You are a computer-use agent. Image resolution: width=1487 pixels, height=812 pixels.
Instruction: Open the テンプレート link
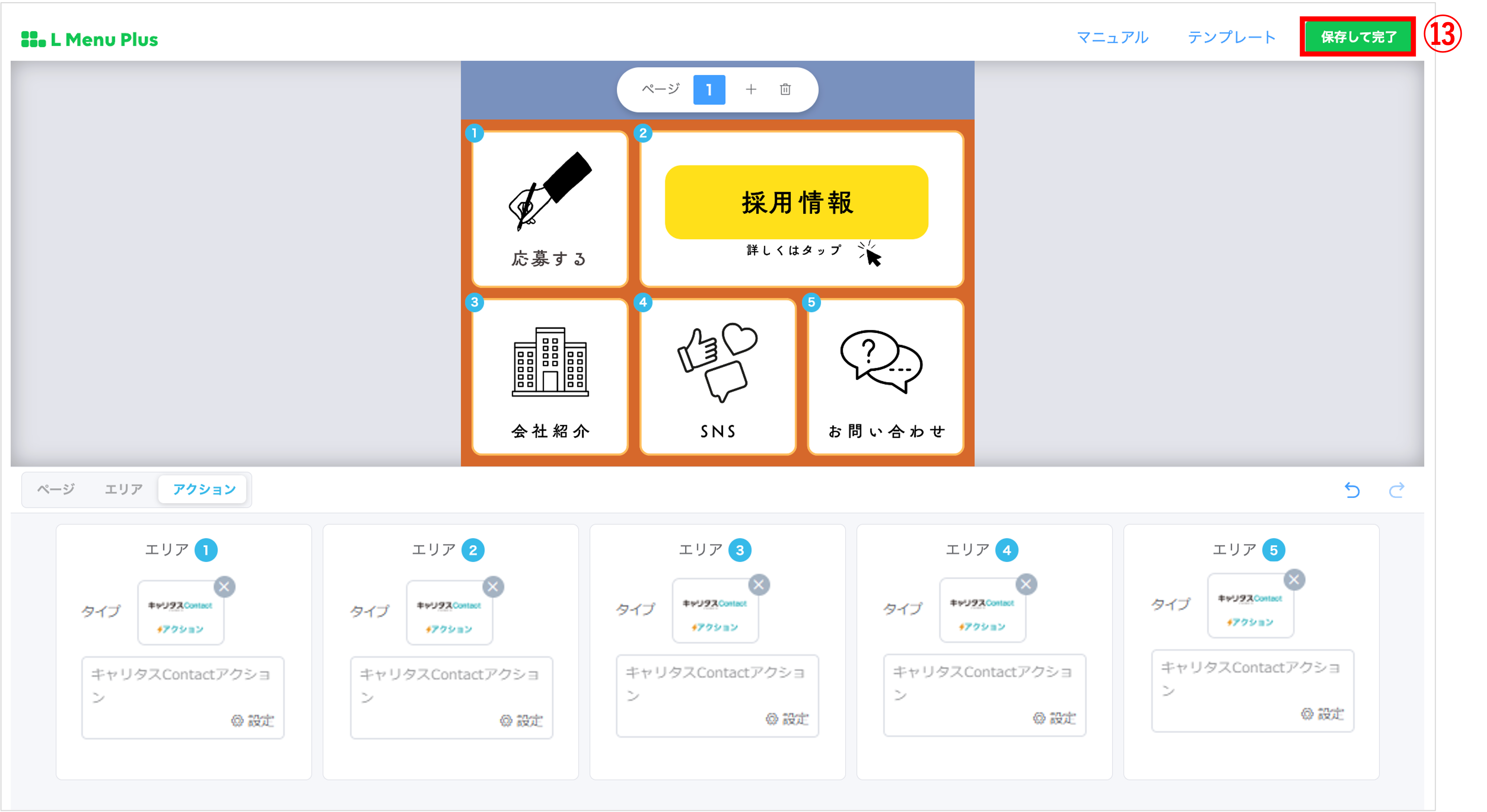1231,38
